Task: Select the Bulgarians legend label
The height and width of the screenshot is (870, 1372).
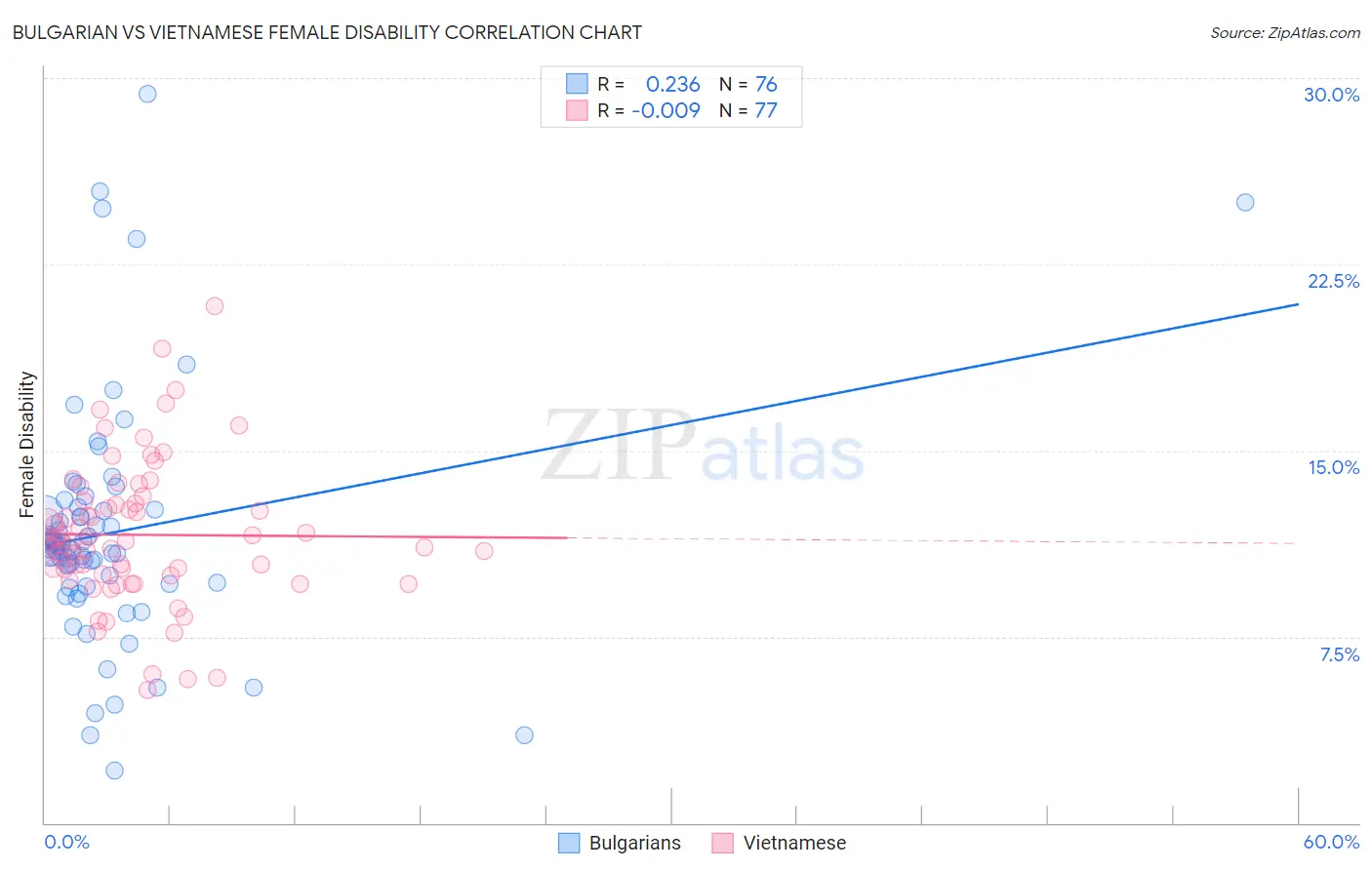Action: point(635,843)
